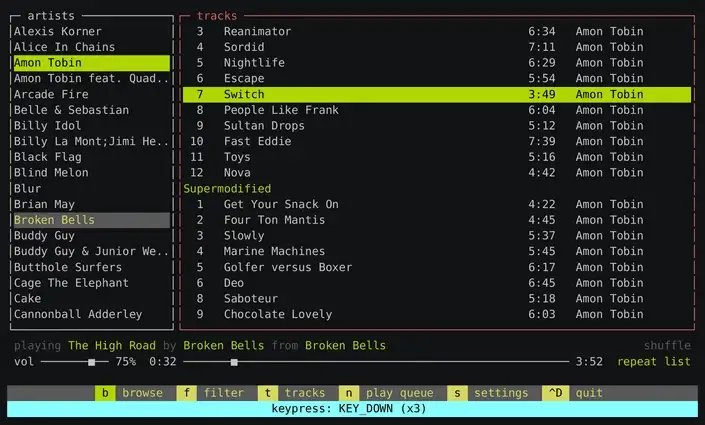Select artist Arcade Fire
The width and height of the screenshot is (705, 425).
coord(91,94)
